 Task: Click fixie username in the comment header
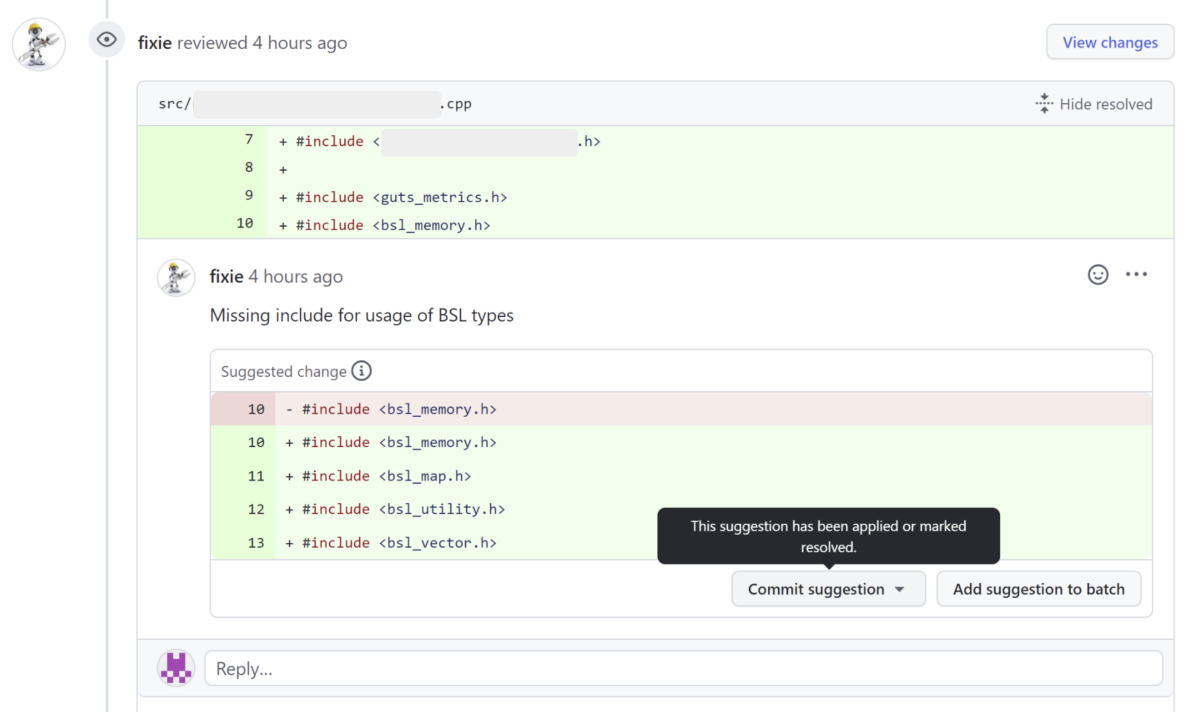pos(227,277)
